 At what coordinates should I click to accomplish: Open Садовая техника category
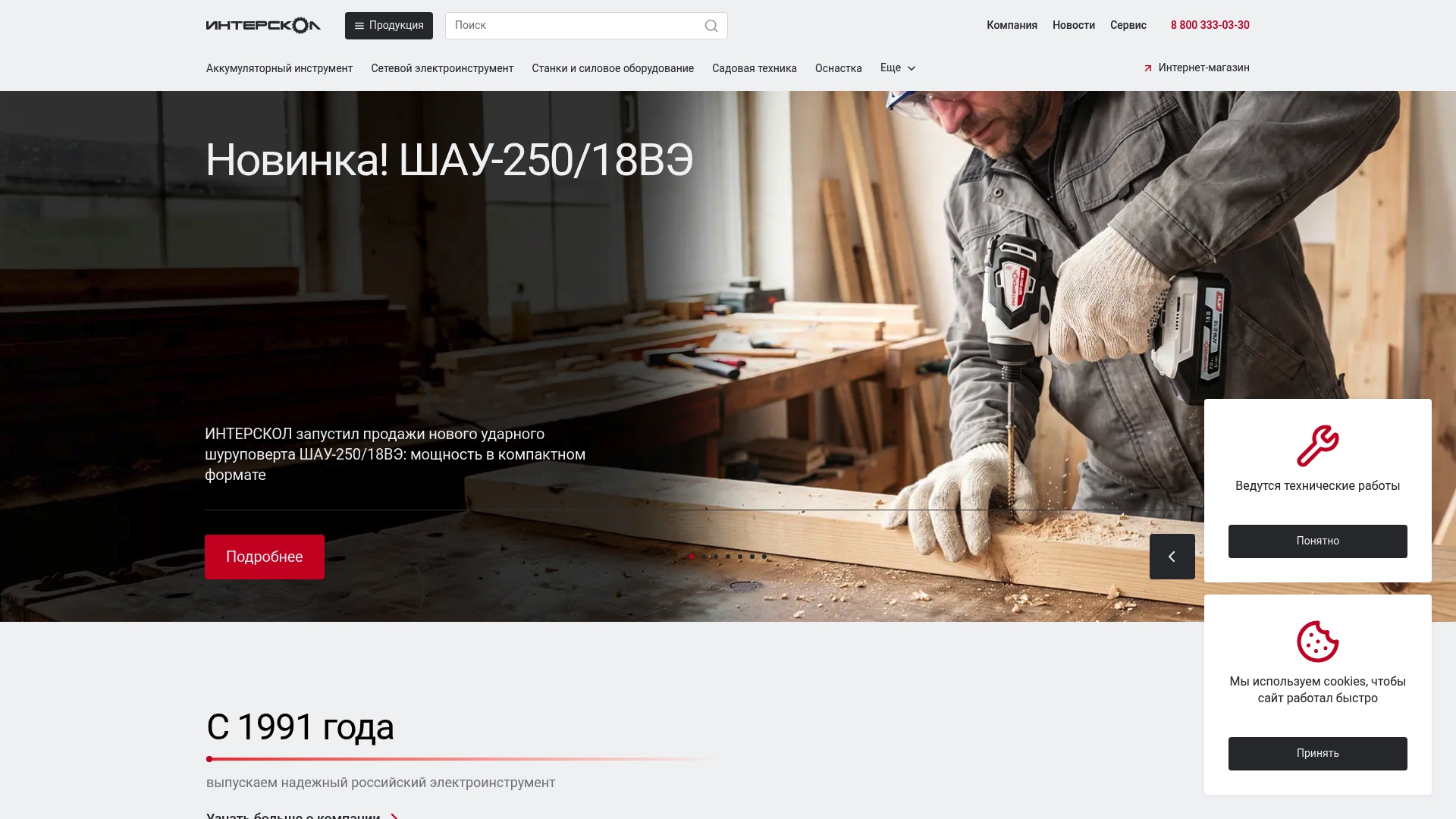[755, 68]
